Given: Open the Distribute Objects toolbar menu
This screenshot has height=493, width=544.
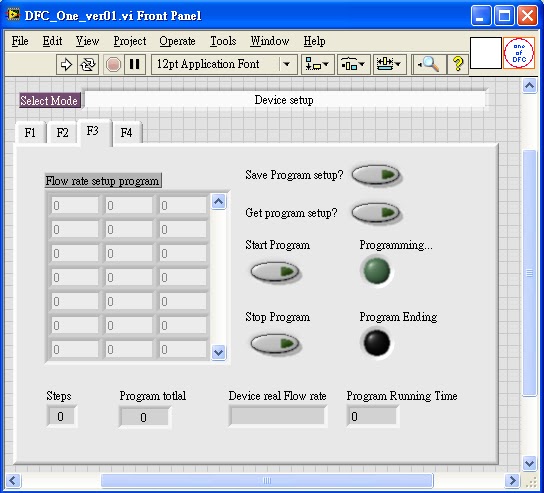Looking at the screenshot, I should click(354, 65).
